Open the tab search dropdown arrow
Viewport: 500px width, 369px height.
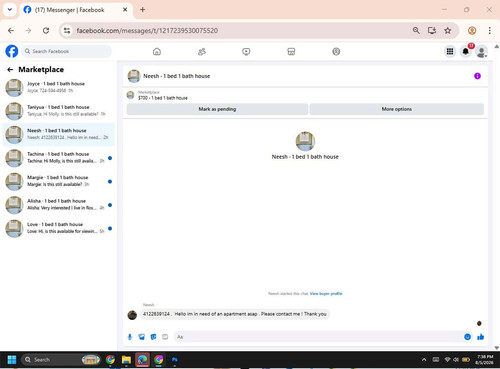10,10
